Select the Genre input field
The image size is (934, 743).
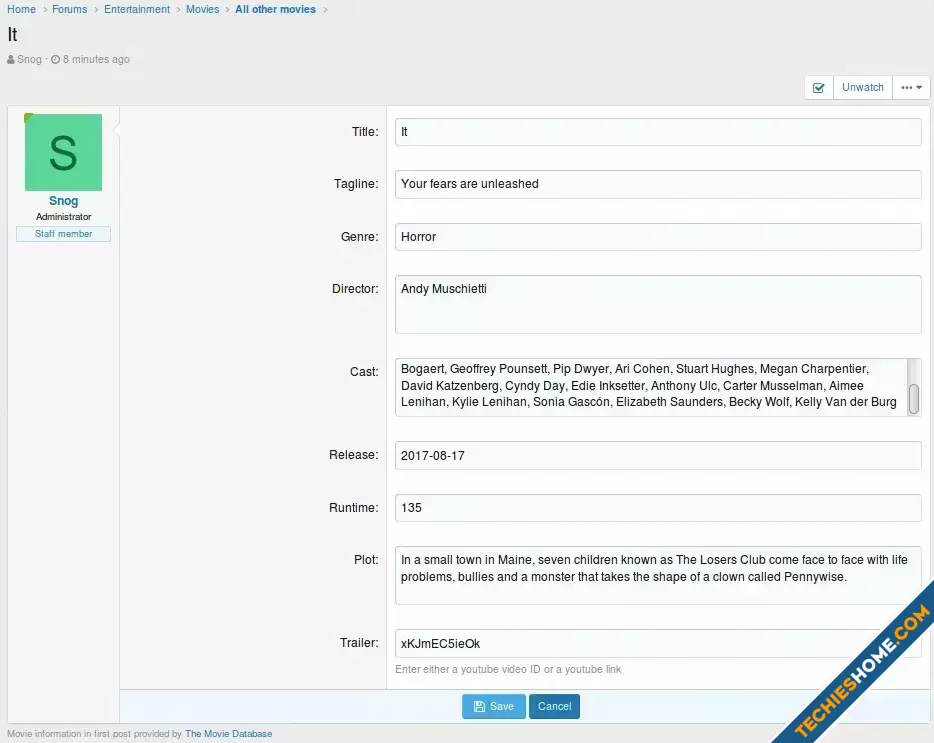coord(658,237)
